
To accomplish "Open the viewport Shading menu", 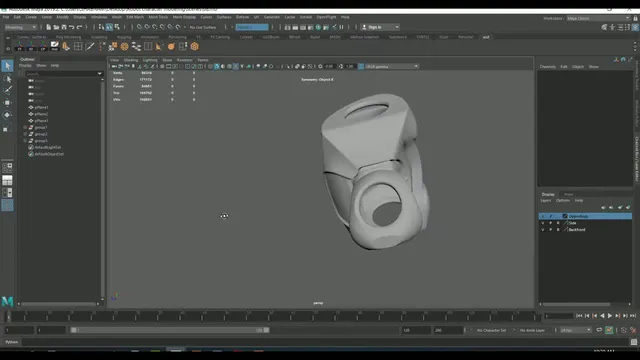I will coord(131,60).
